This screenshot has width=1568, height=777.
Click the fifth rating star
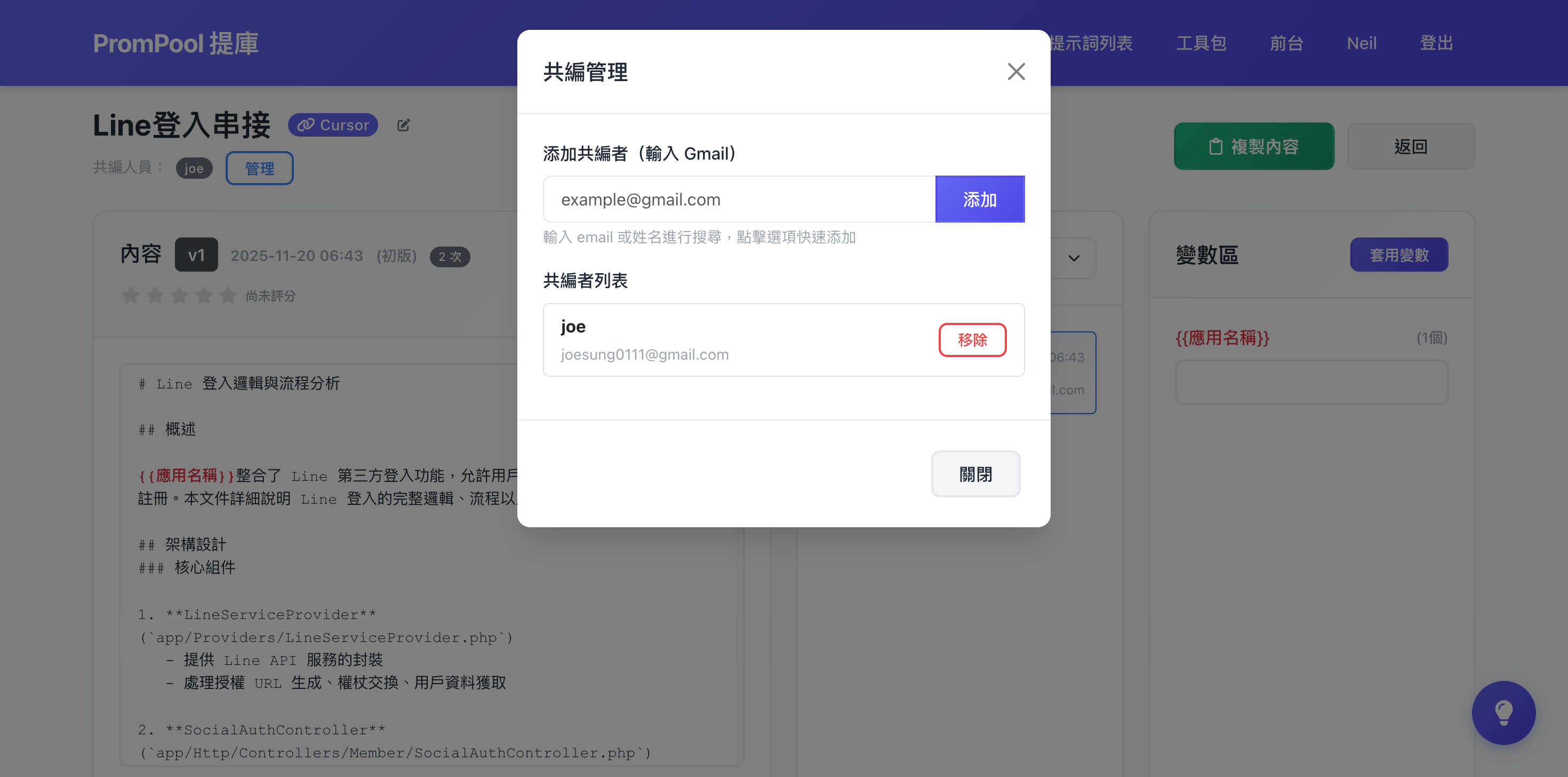coord(228,296)
